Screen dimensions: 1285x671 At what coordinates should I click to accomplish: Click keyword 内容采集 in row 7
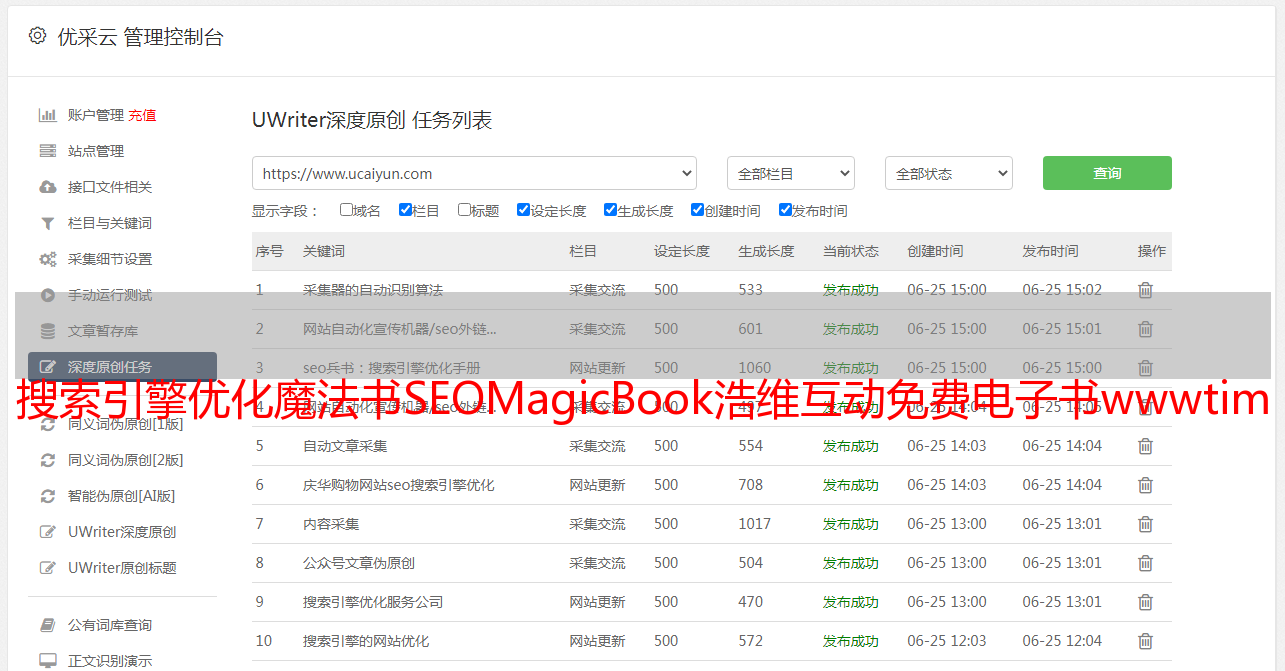331,524
